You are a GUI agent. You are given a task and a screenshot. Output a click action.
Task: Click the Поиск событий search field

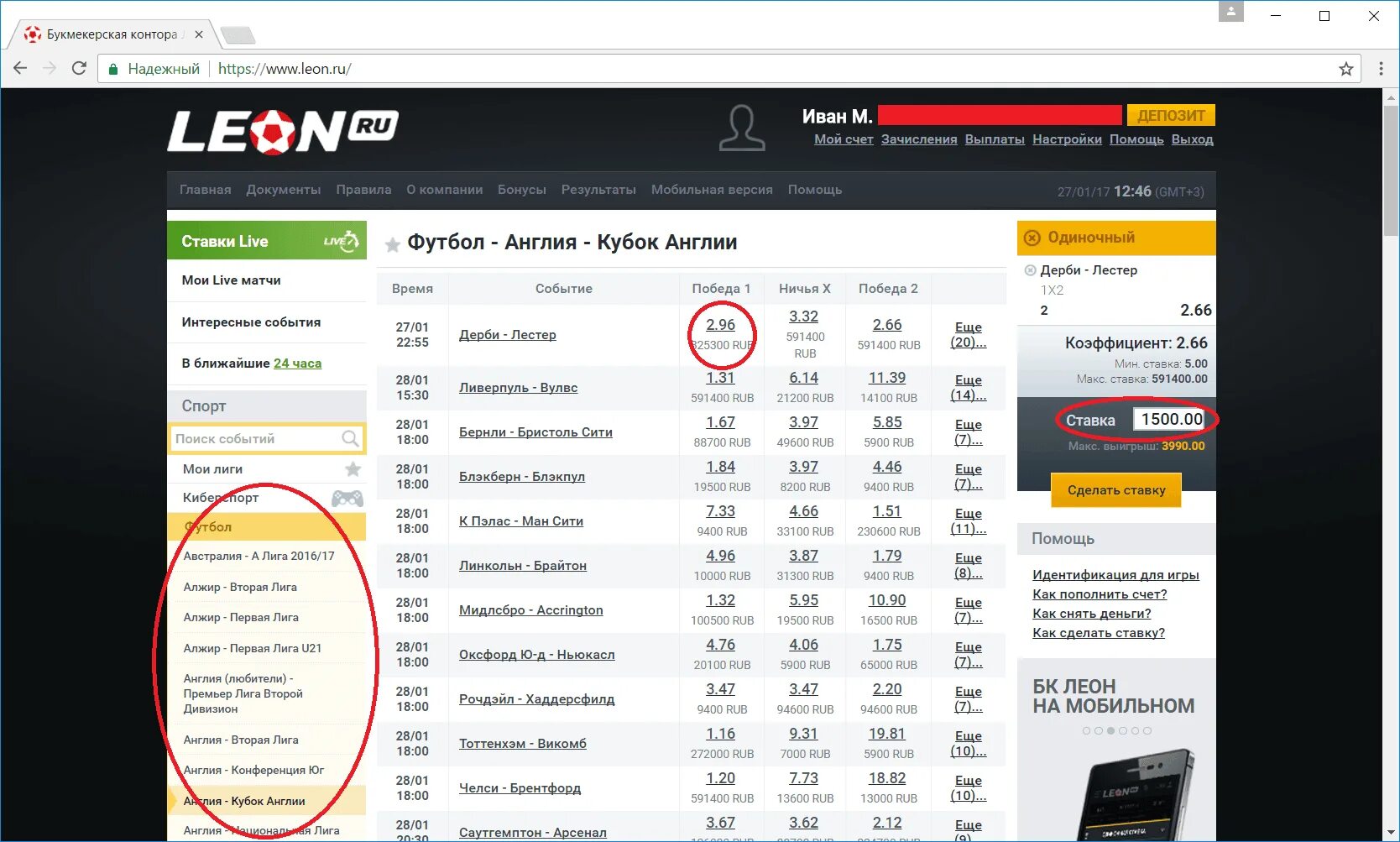(x=267, y=438)
